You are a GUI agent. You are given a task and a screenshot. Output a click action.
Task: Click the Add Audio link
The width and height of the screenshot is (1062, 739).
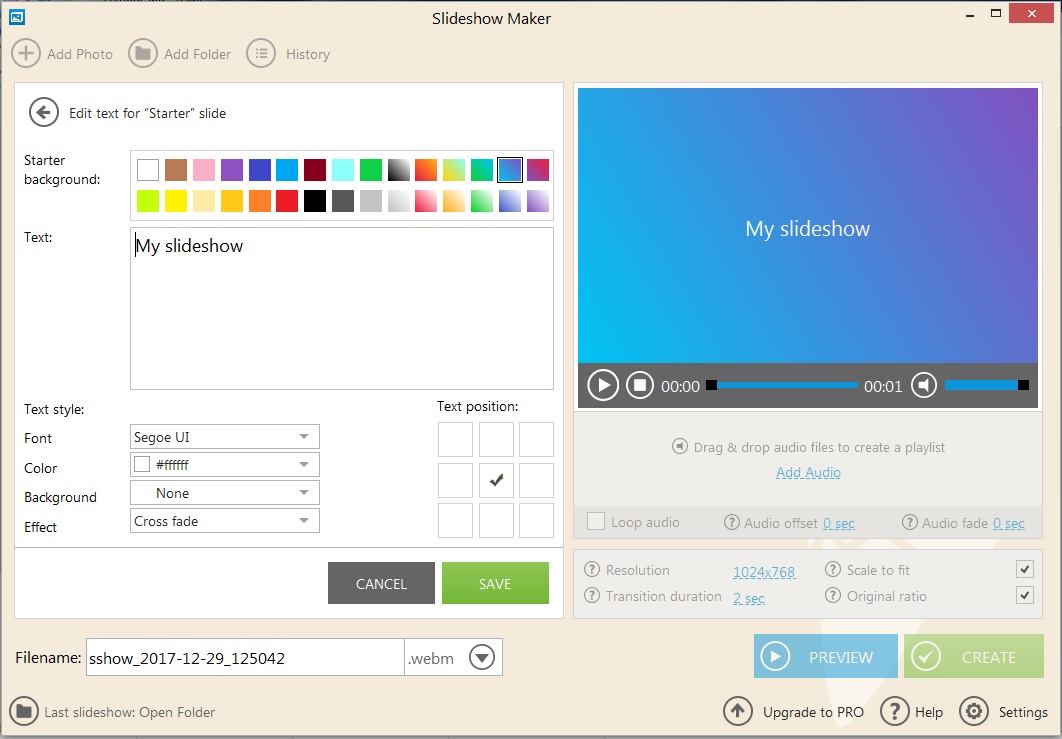[x=808, y=472]
